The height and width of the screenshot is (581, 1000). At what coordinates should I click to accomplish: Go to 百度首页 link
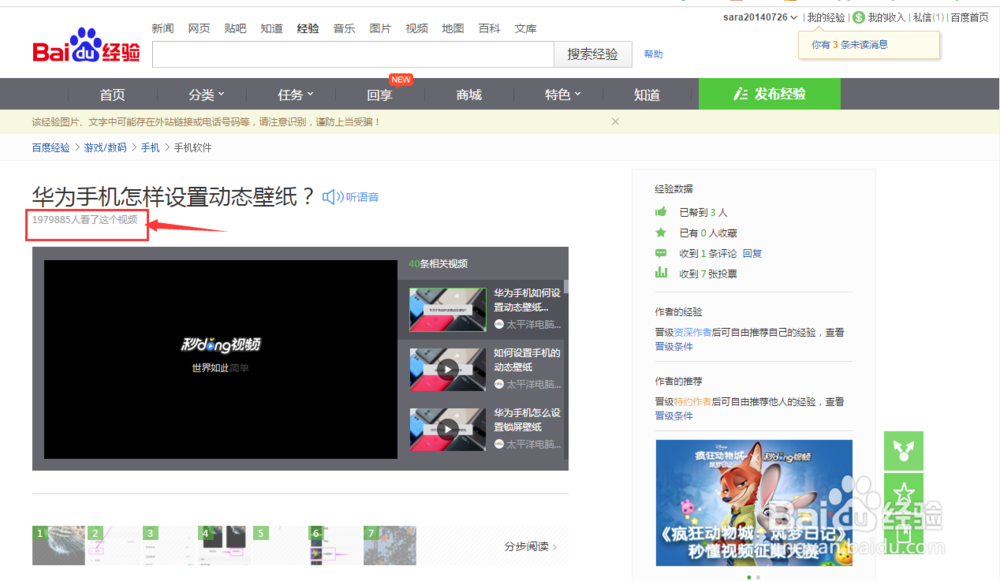click(x=969, y=17)
